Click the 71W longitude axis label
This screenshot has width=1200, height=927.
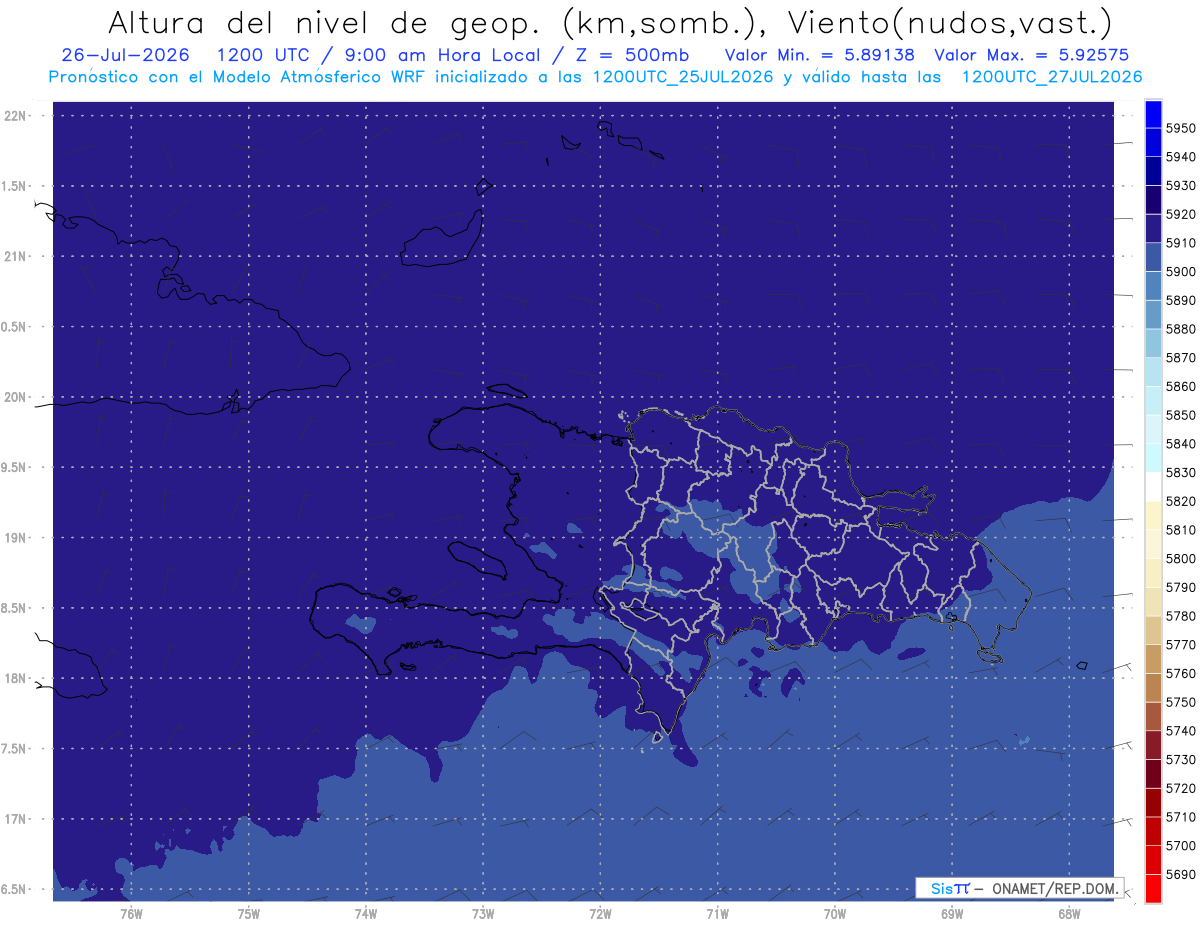(x=717, y=912)
